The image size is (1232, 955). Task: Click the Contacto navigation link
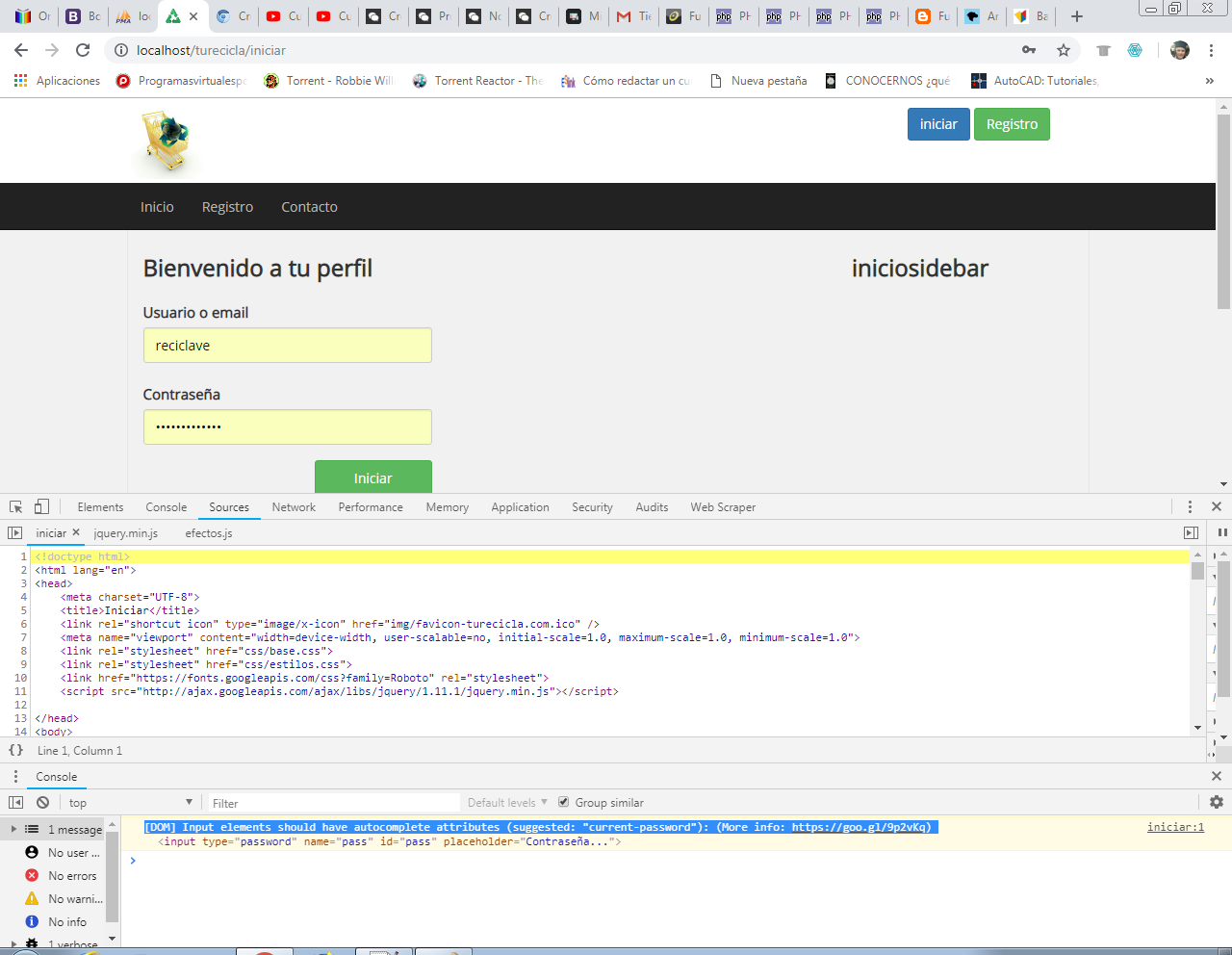[309, 207]
